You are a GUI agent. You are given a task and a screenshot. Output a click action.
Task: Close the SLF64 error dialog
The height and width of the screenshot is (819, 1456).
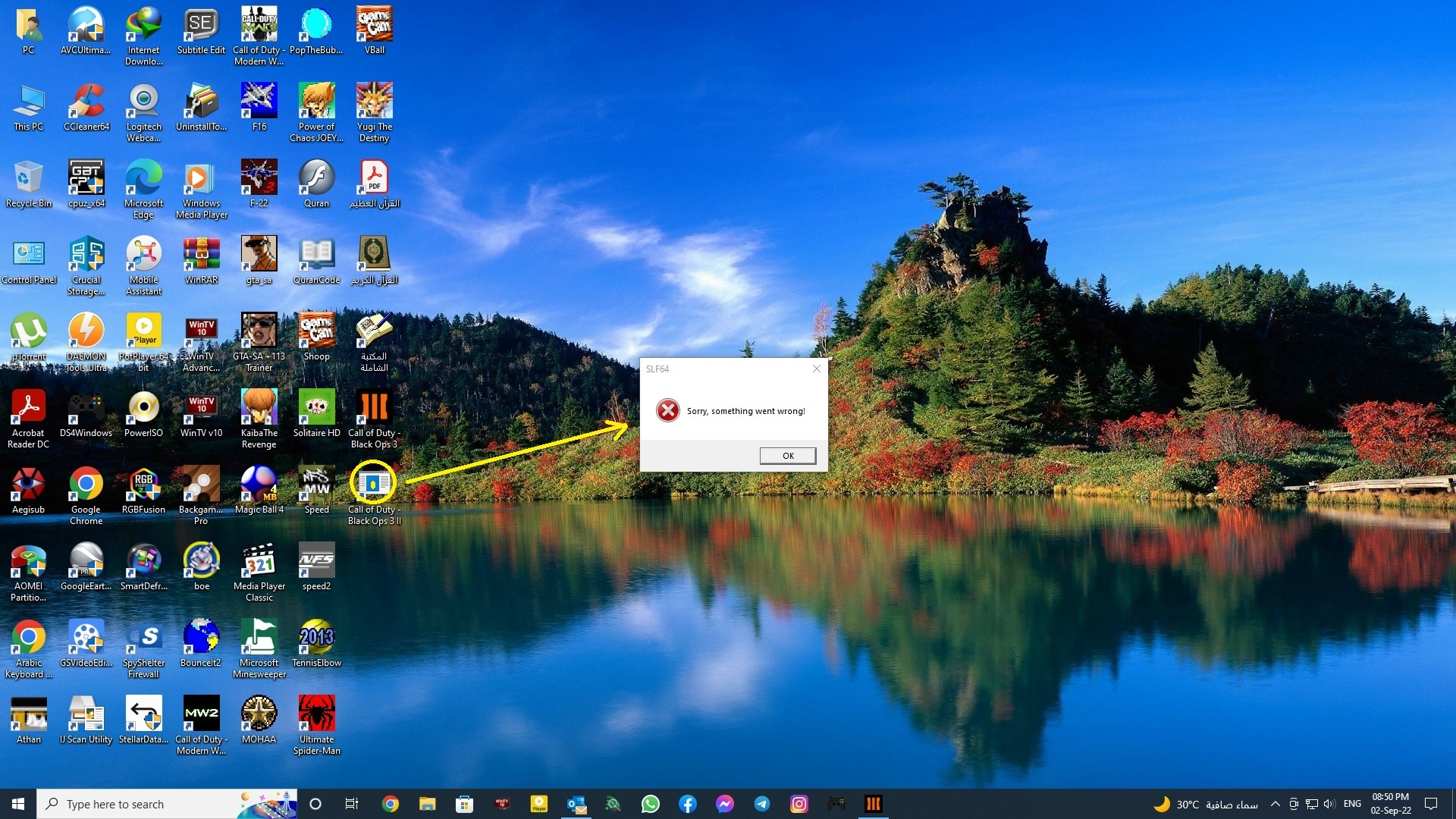(x=817, y=369)
